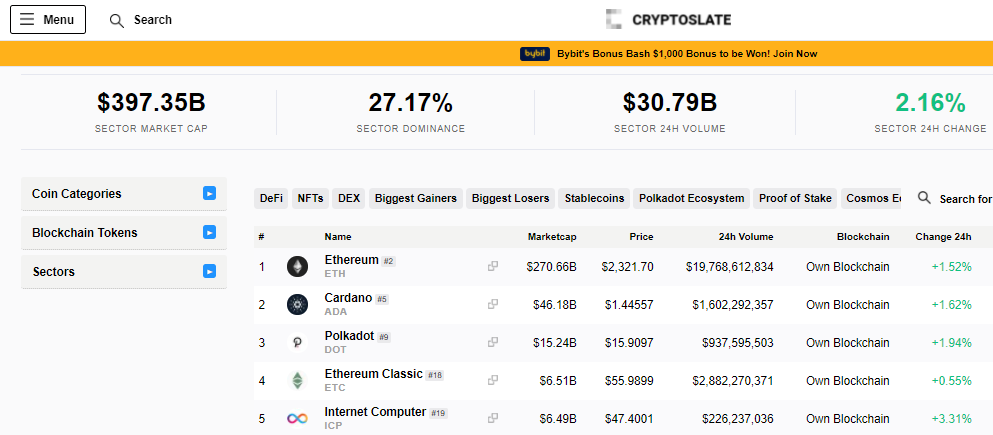Click the Ethereum #2 rank badge
993x435 pixels.
(388, 262)
